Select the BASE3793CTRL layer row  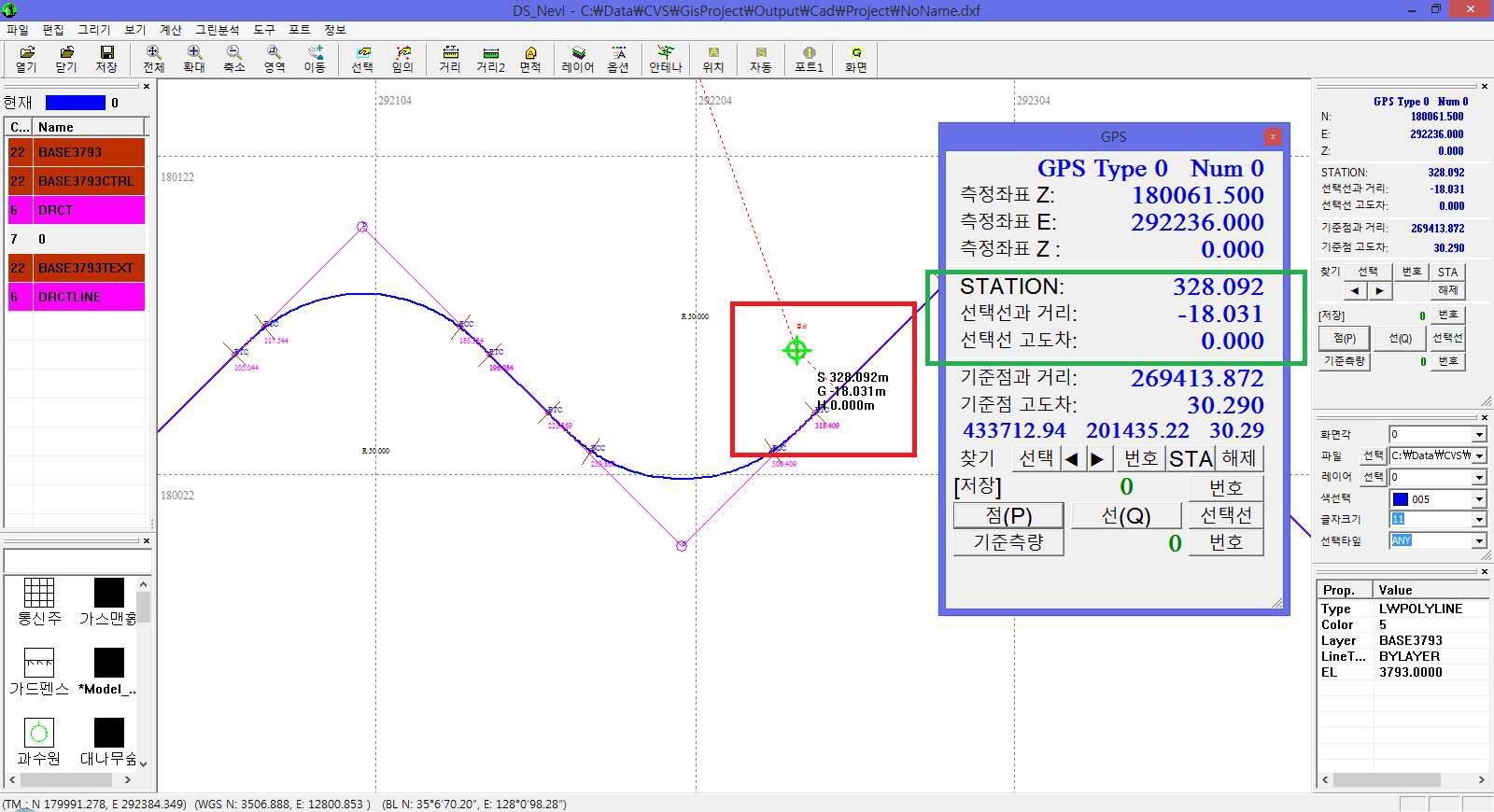pos(76,181)
